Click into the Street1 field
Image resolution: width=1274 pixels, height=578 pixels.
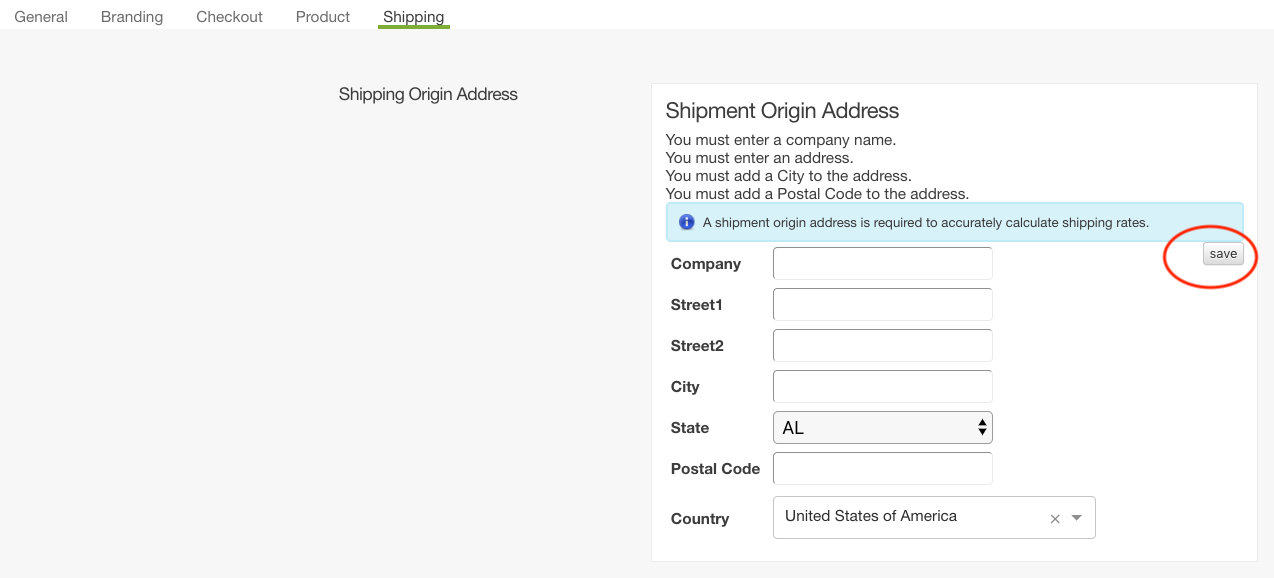pos(882,305)
